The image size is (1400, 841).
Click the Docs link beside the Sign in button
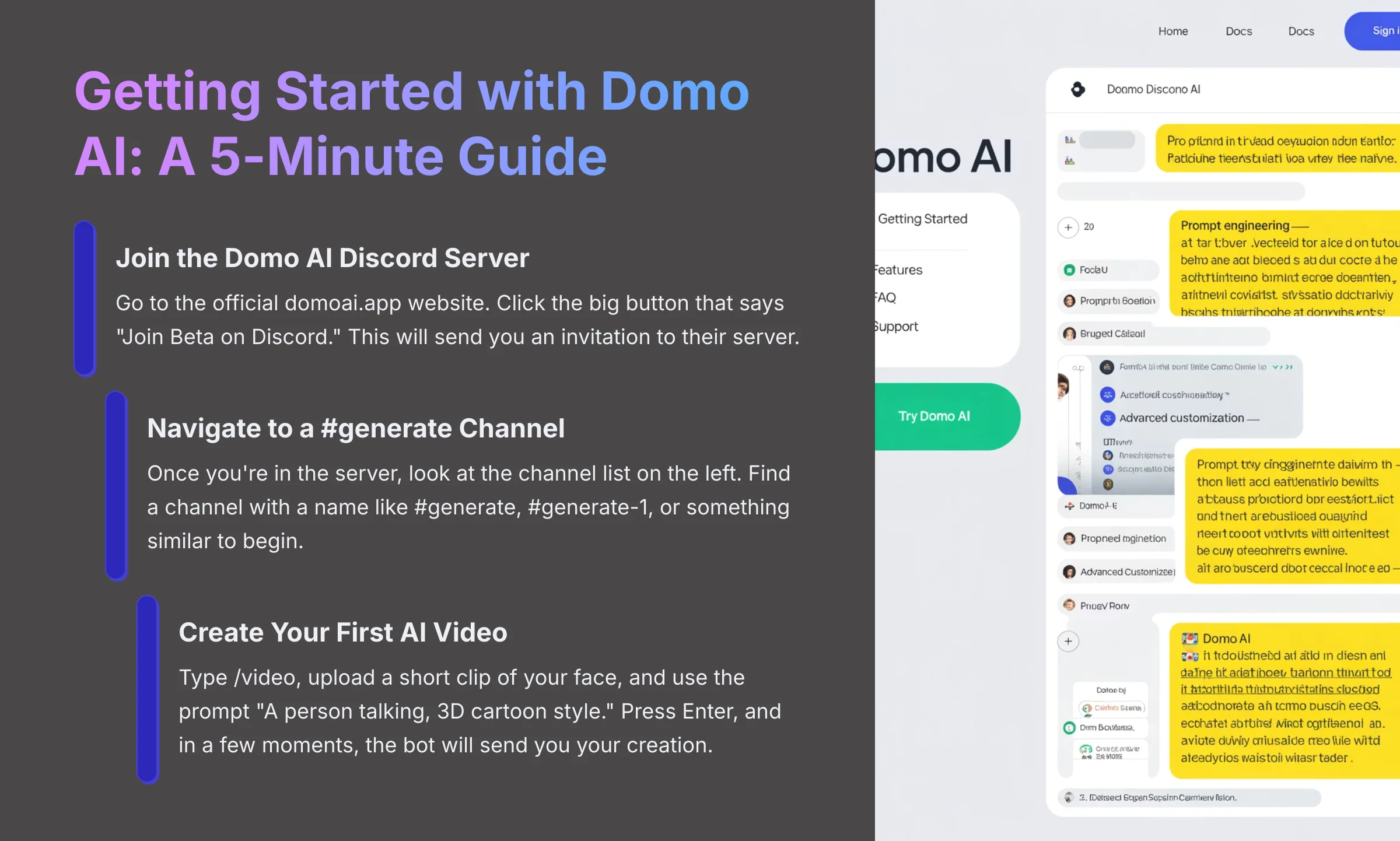[x=1301, y=31]
